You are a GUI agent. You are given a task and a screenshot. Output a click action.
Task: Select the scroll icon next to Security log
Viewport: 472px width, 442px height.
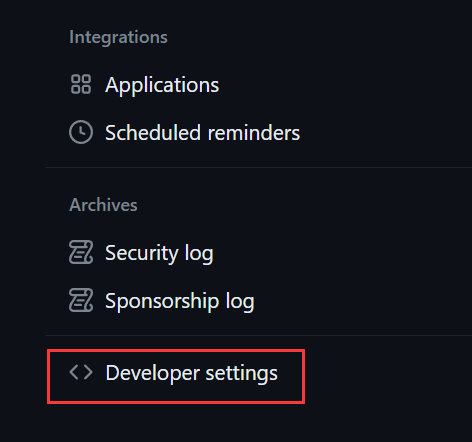pos(81,252)
